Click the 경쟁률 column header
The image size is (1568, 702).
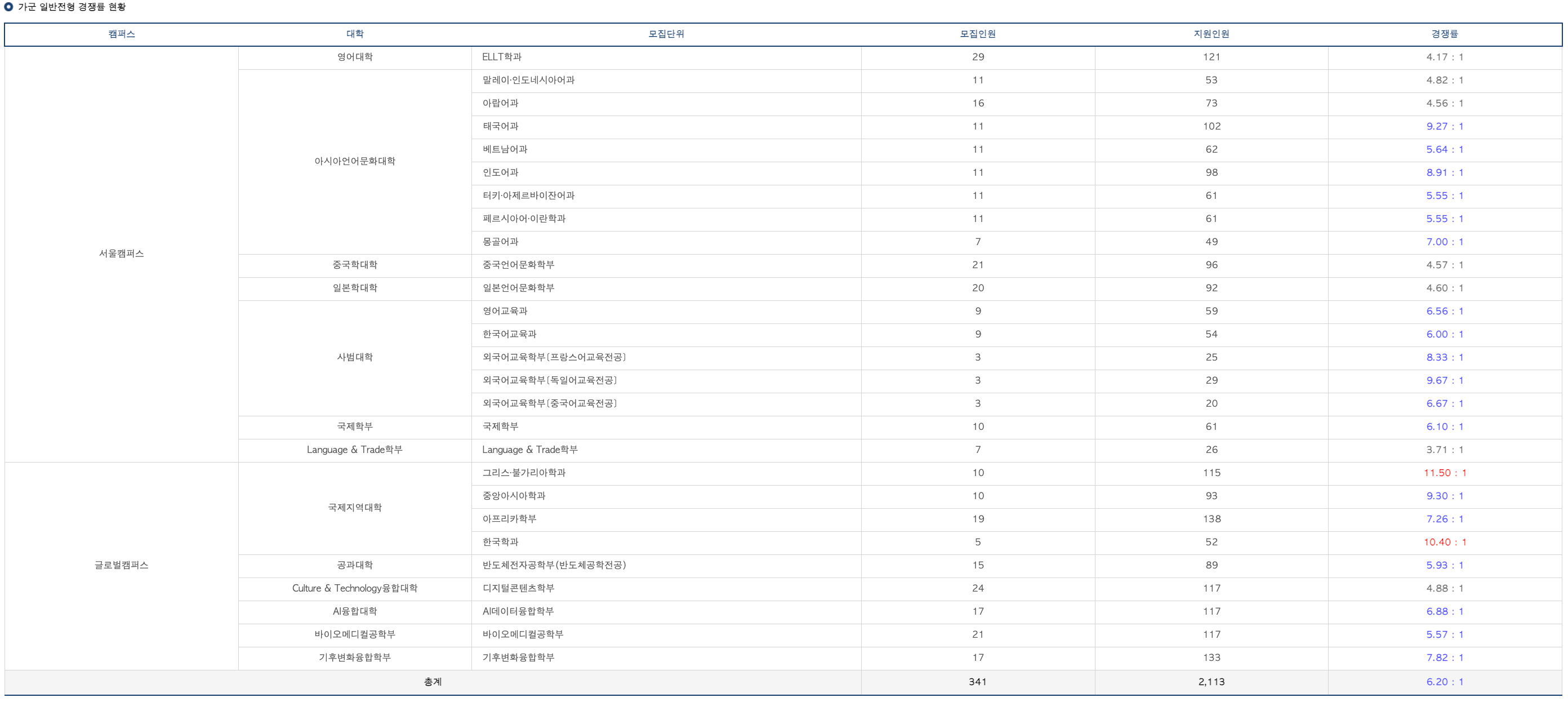1445,34
